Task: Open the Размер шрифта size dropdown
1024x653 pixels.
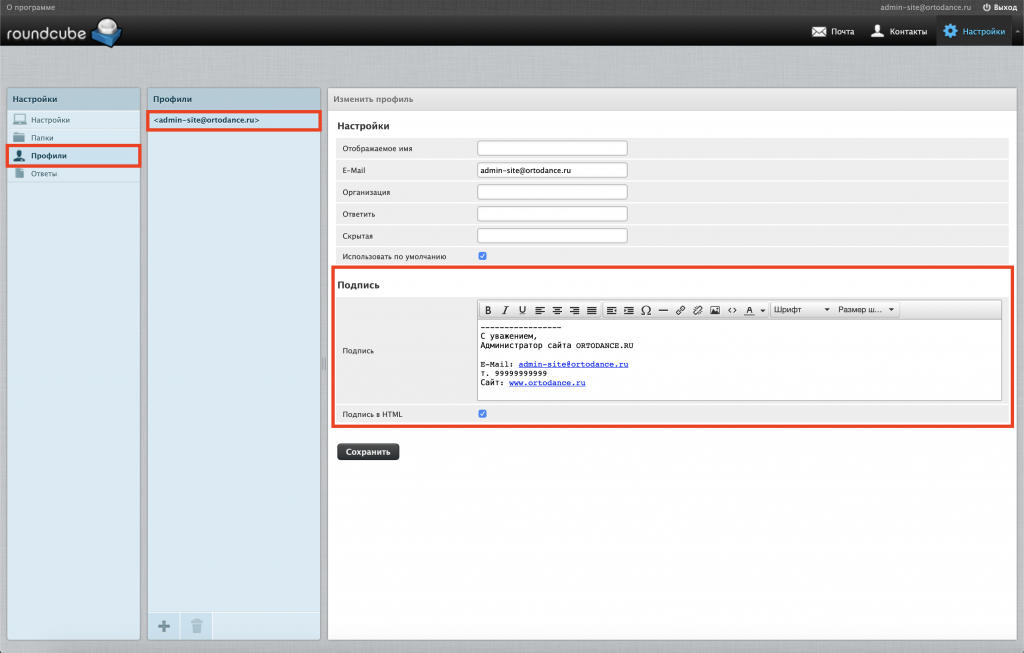Action: 867,310
